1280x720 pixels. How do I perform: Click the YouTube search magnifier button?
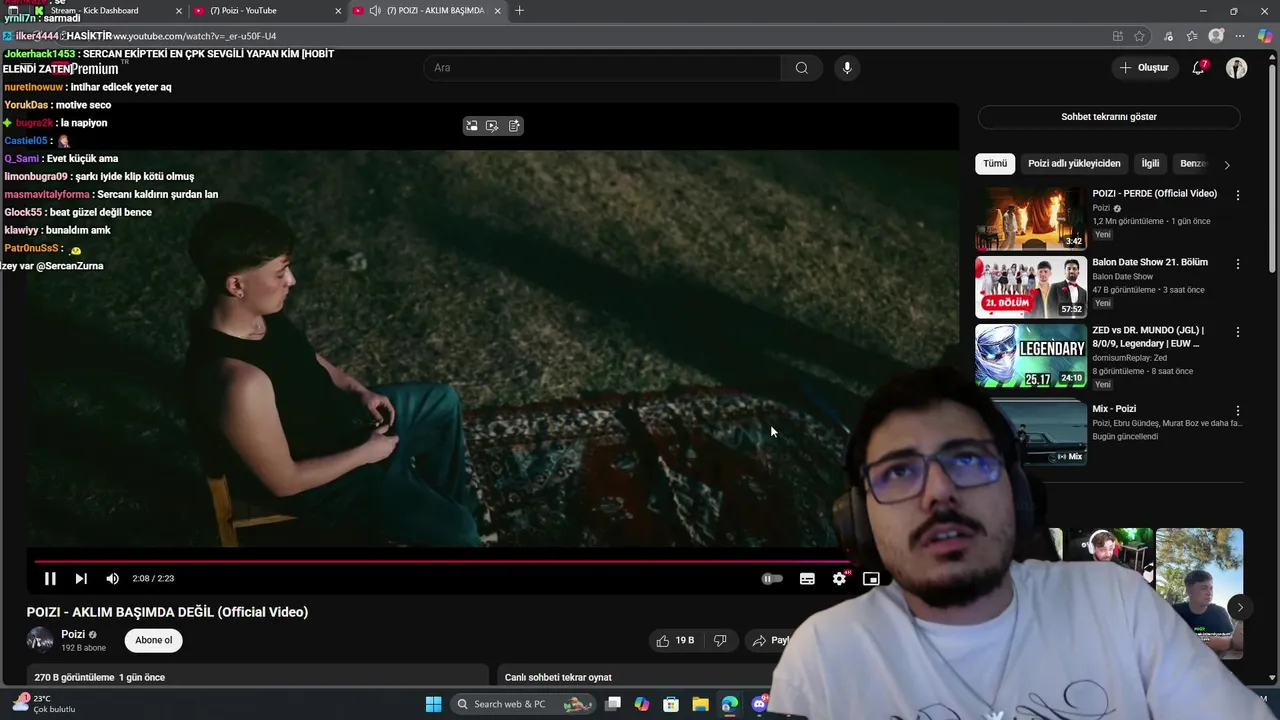[801, 68]
